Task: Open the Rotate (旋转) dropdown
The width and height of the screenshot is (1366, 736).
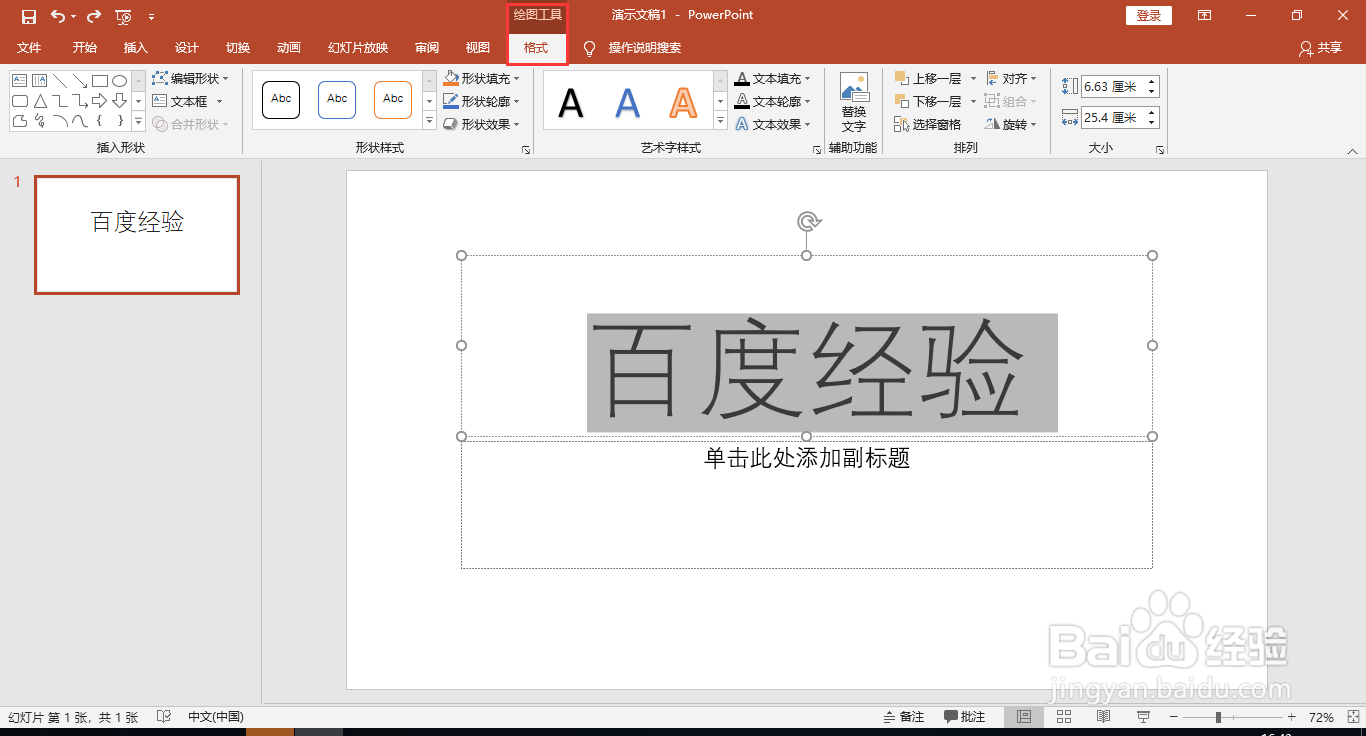Action: pos(1011,124)
